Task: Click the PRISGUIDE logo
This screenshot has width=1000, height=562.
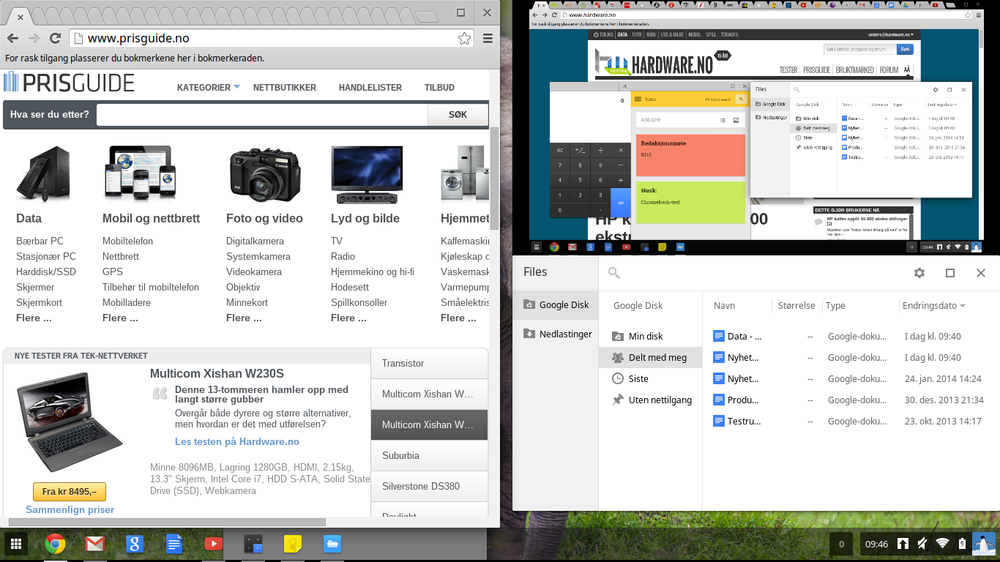Action: coord(69,82)
